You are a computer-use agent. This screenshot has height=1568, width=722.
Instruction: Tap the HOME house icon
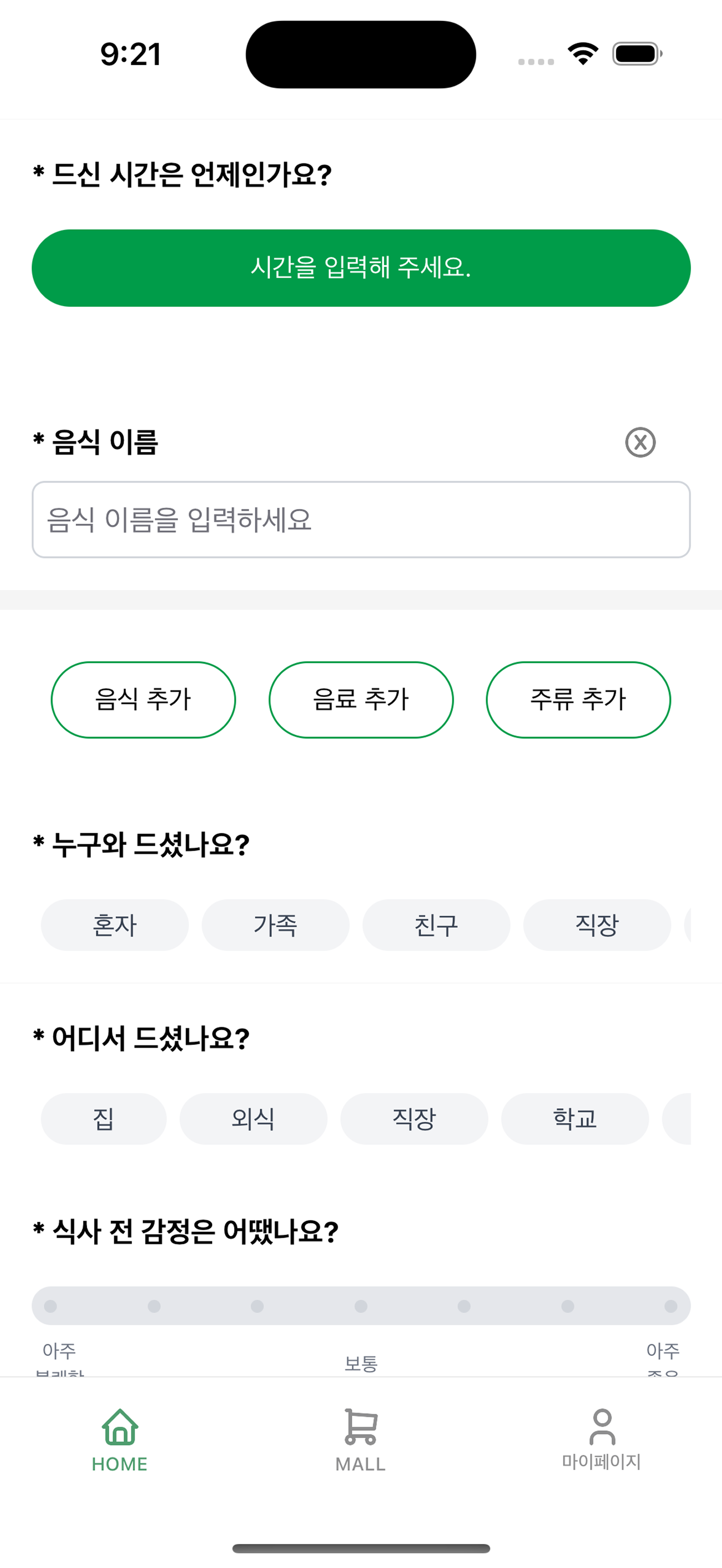[120, 1427]
